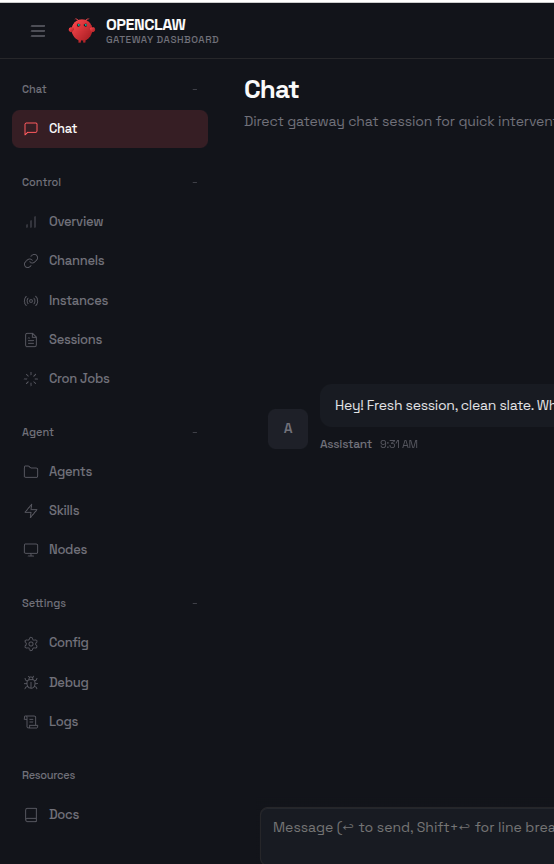The width and height of the screenshot is (554, 864).
Task: Focus the Message input field
Action: click(407, 835)
